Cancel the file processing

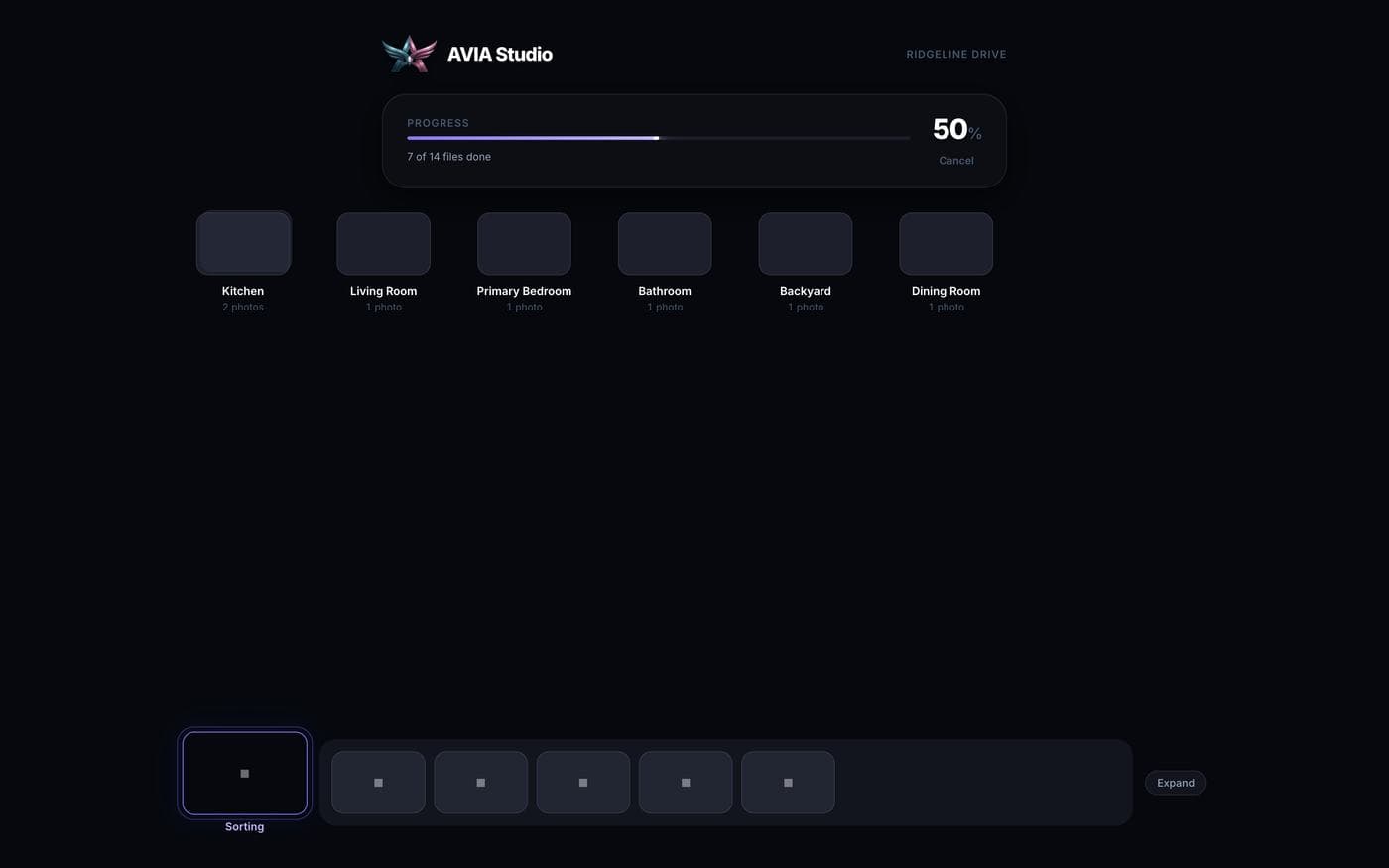point(956,161)
